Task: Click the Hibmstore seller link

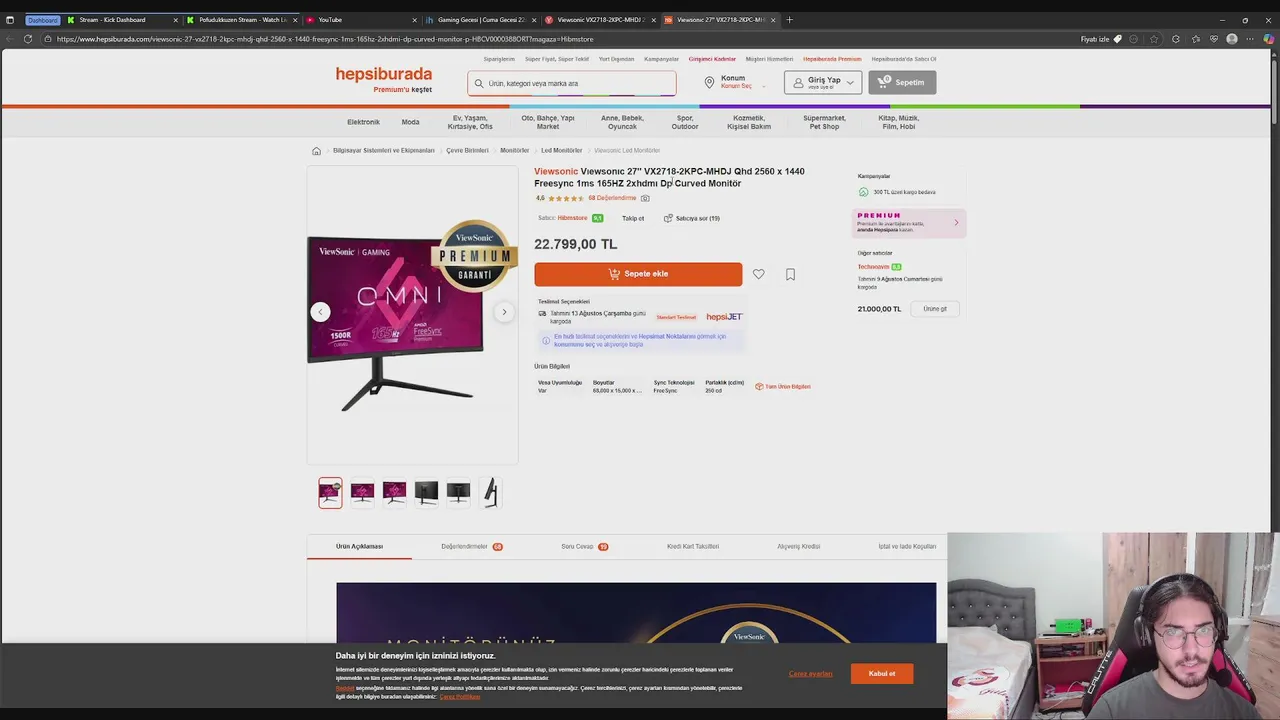Action: (x=572, y=218)
